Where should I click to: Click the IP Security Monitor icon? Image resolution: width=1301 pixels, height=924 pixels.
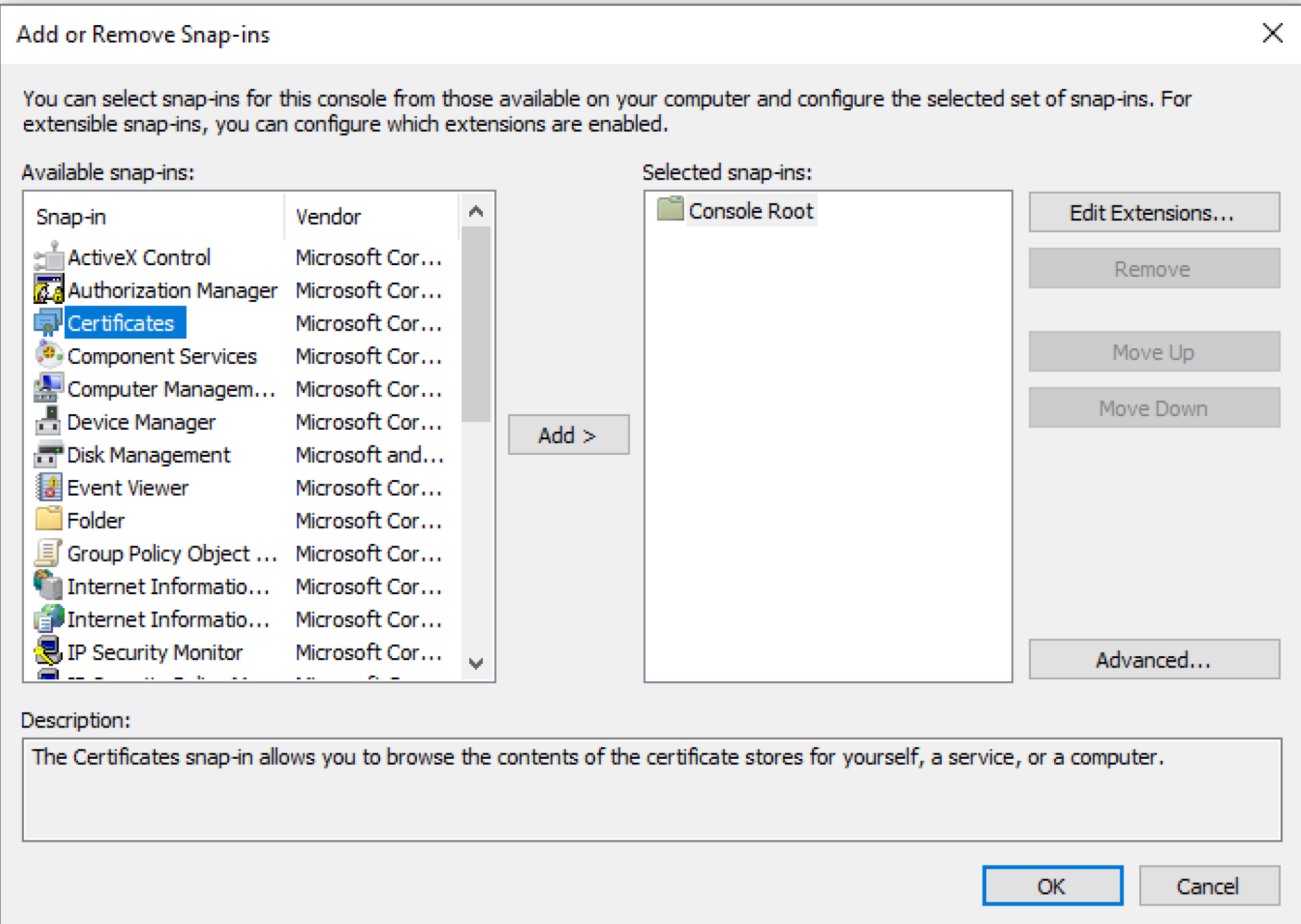[x=48, y=651]
